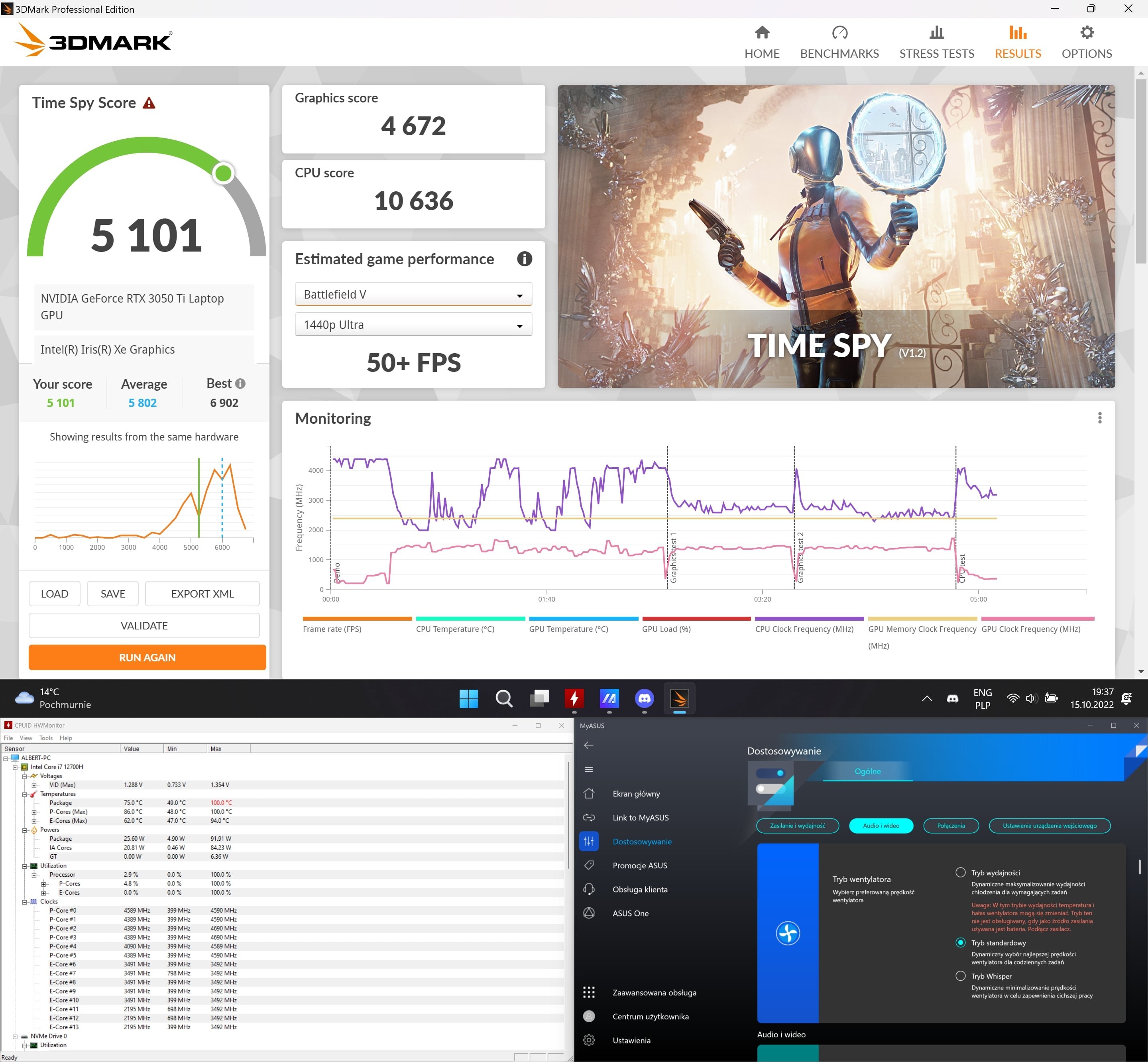Open the View menu in HWMonitor

26,738
